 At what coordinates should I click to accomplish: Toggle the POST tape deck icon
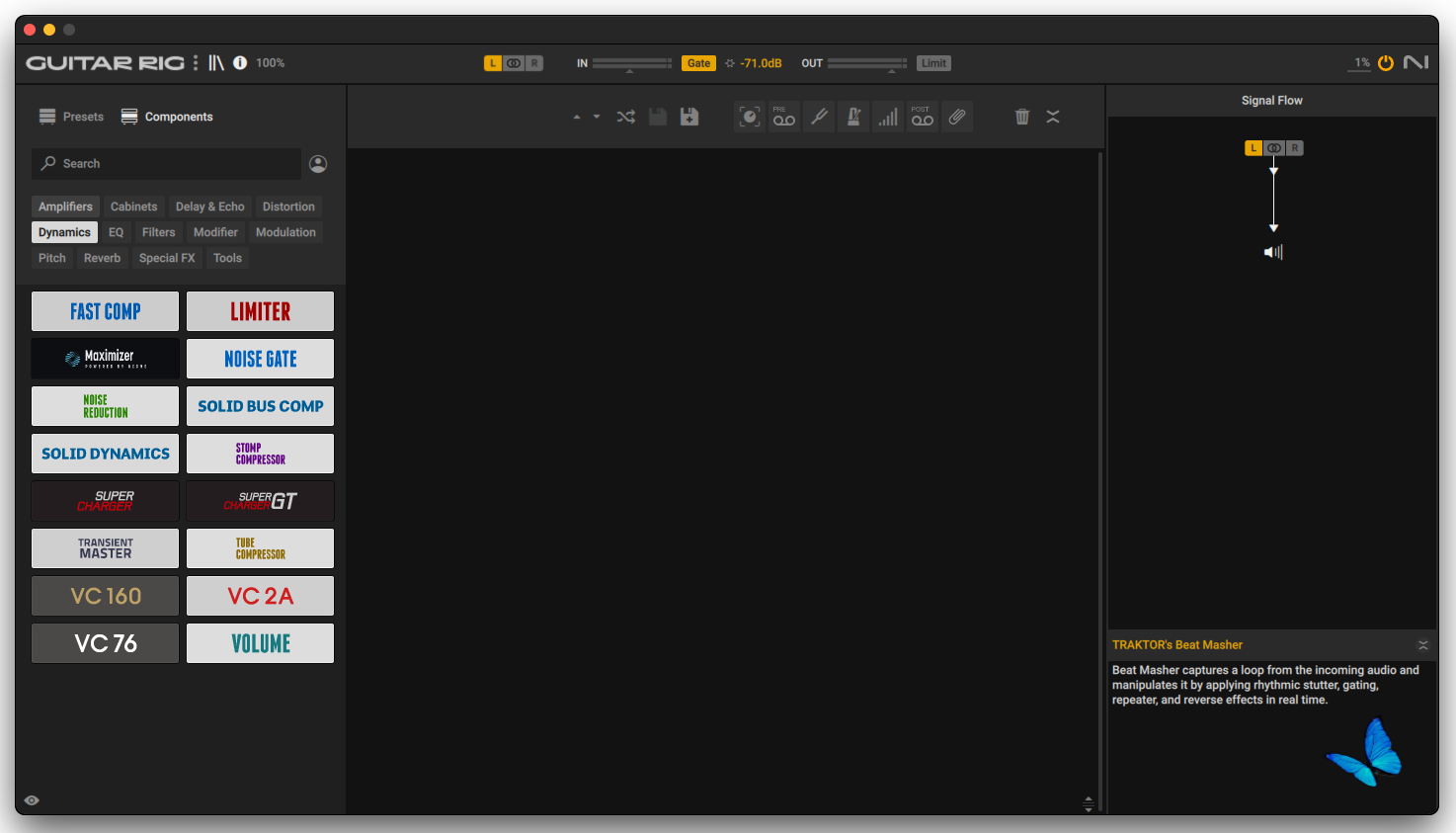pyautogui.click(x=923, y=117)
